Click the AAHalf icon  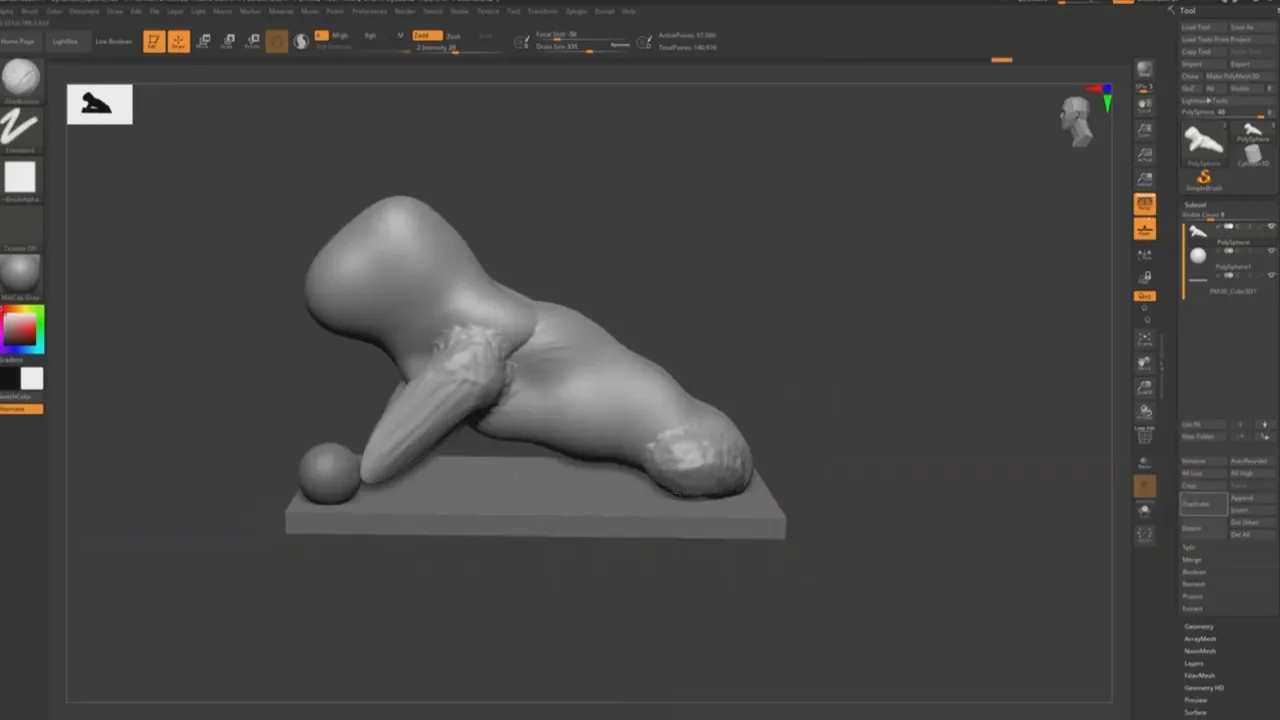(1145, 180)
